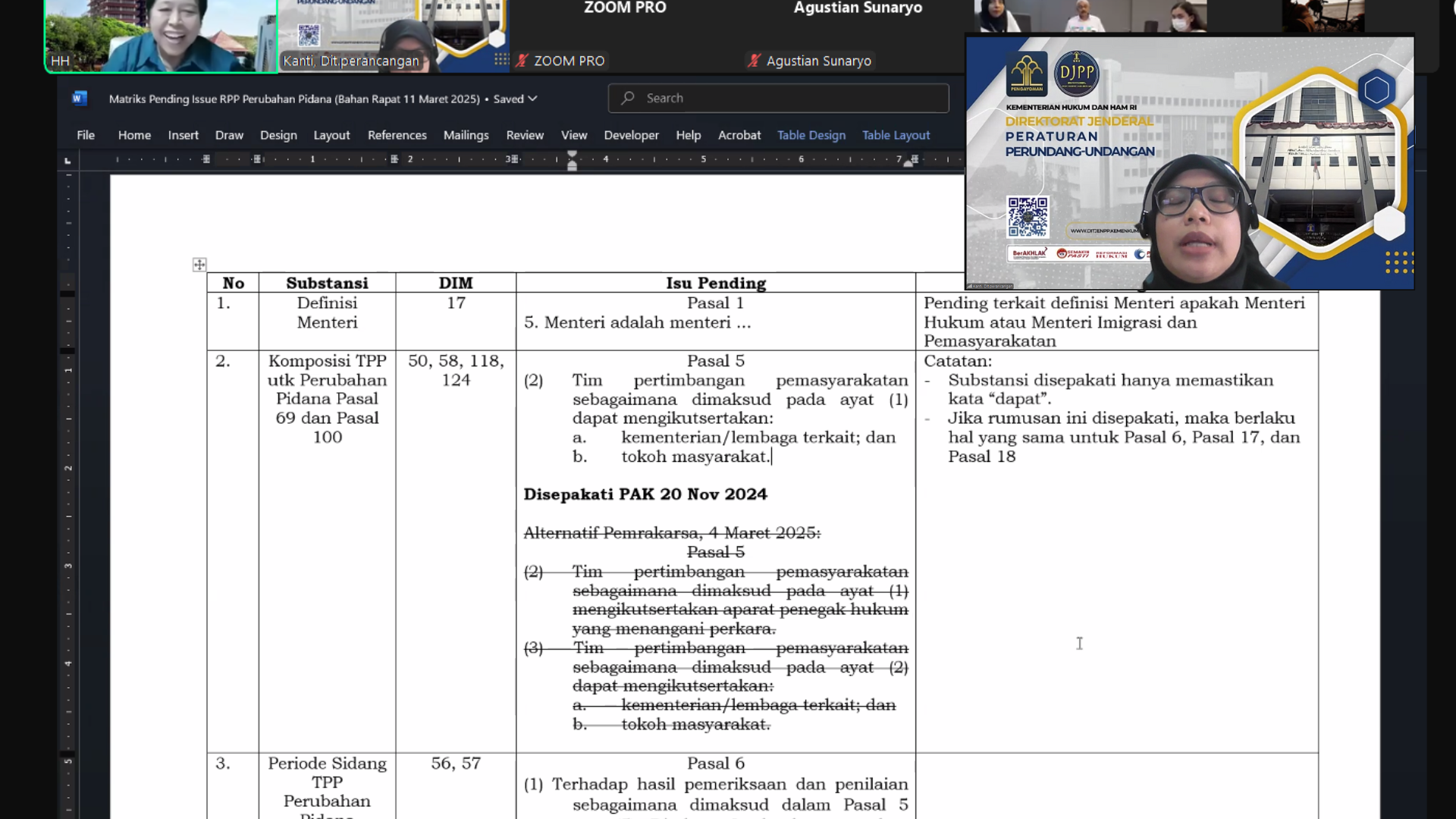Click the dotted grid icon near ZOOM PRO tile
This screenshot has height=819, width=1456.
[x=501, y=59]
